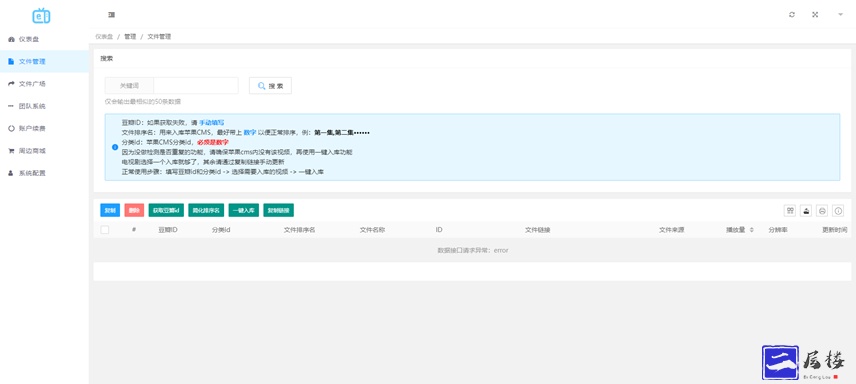Click the table info tips icon
The width and height of the screenshot is (856, 384).
[839, 210]
